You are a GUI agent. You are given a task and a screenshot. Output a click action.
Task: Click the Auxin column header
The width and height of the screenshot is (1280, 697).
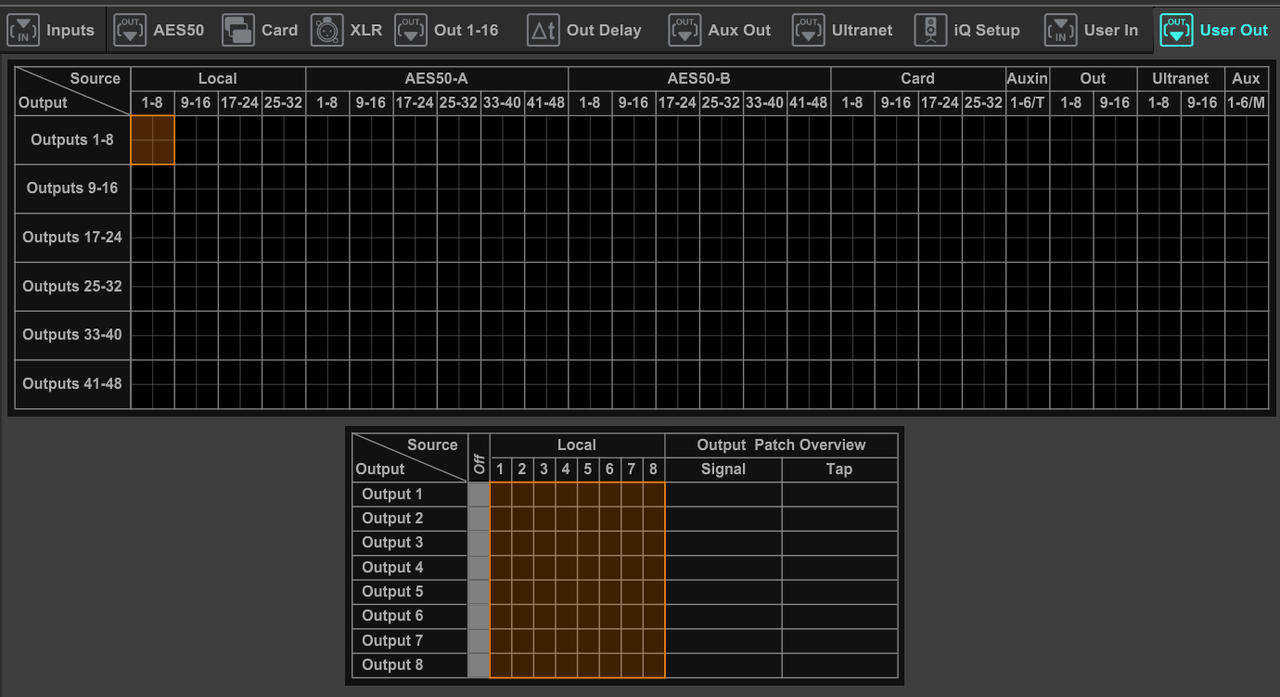pos(1028,78)
